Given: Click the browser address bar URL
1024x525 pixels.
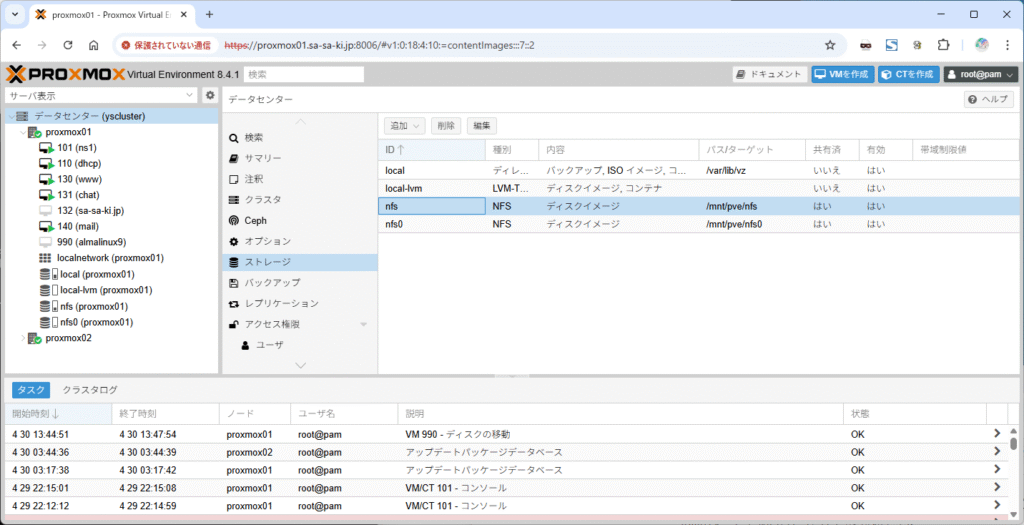Looking at the screenshot, I should (x=379, y=45).
